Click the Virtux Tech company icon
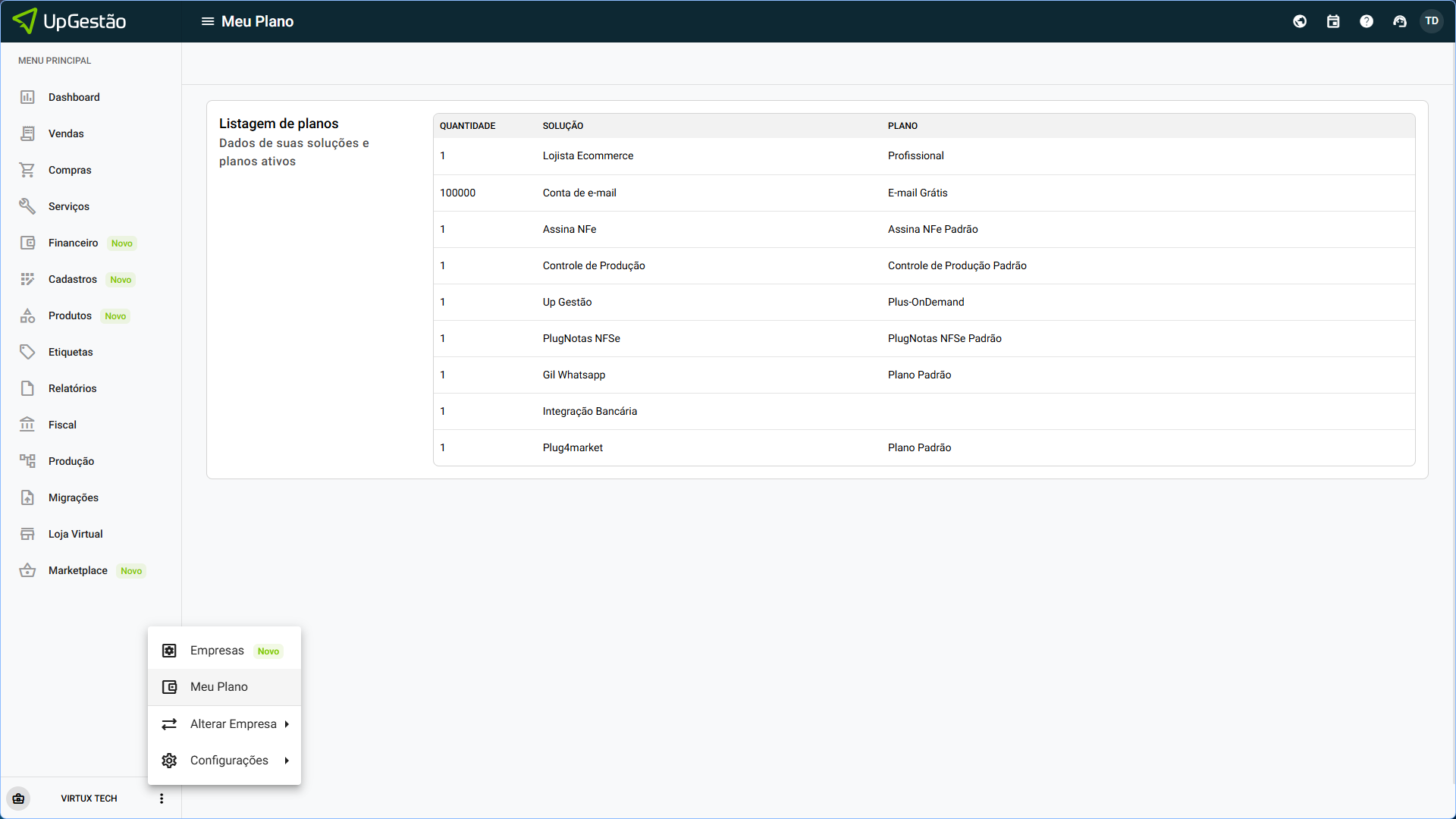The image size is (1456, 819). (x=18, y=799)
